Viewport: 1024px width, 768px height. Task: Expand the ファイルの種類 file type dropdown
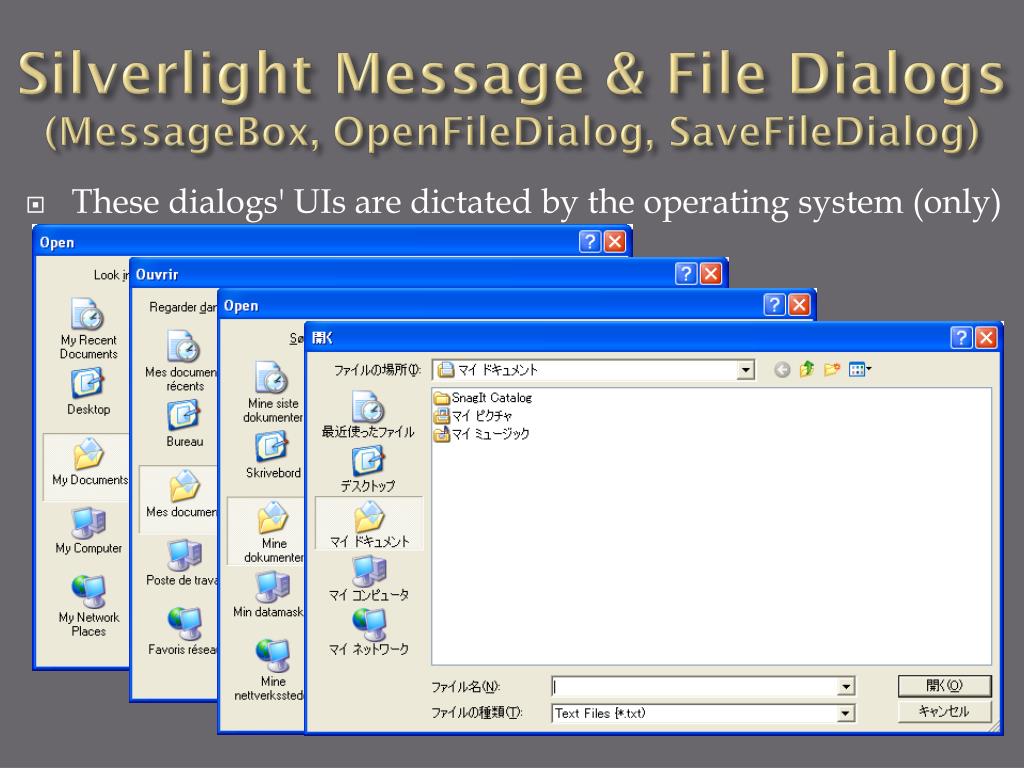click(845, 713)
